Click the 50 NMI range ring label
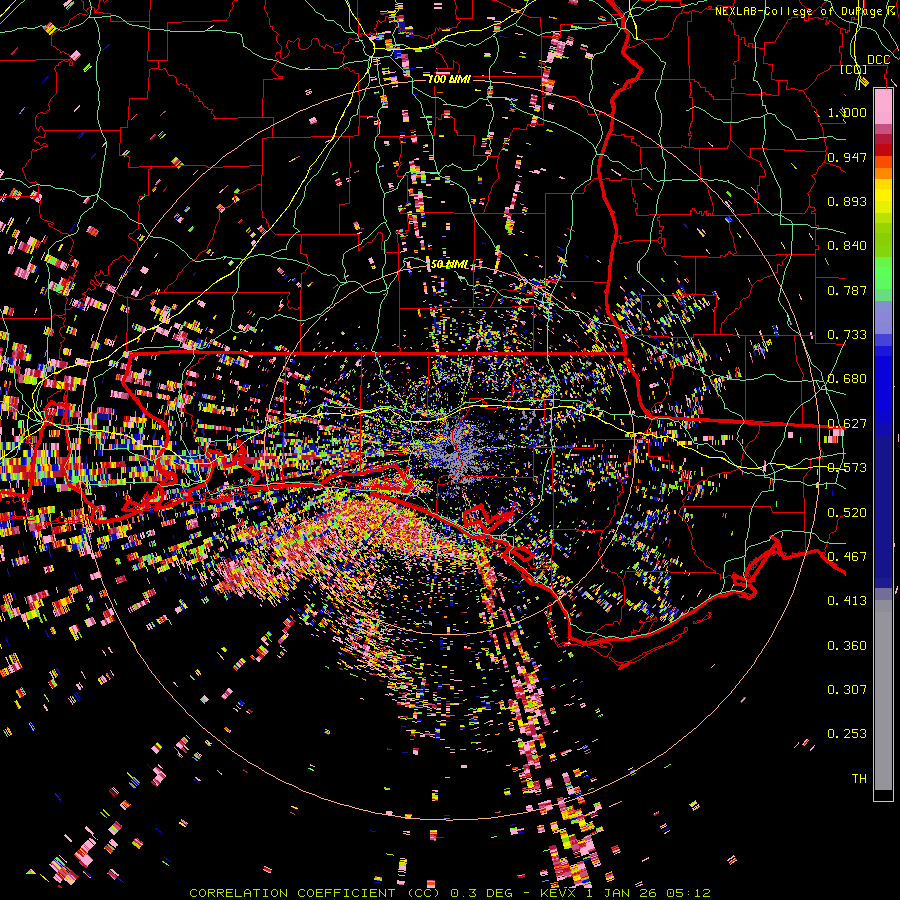900x900 pixels. 449,265
